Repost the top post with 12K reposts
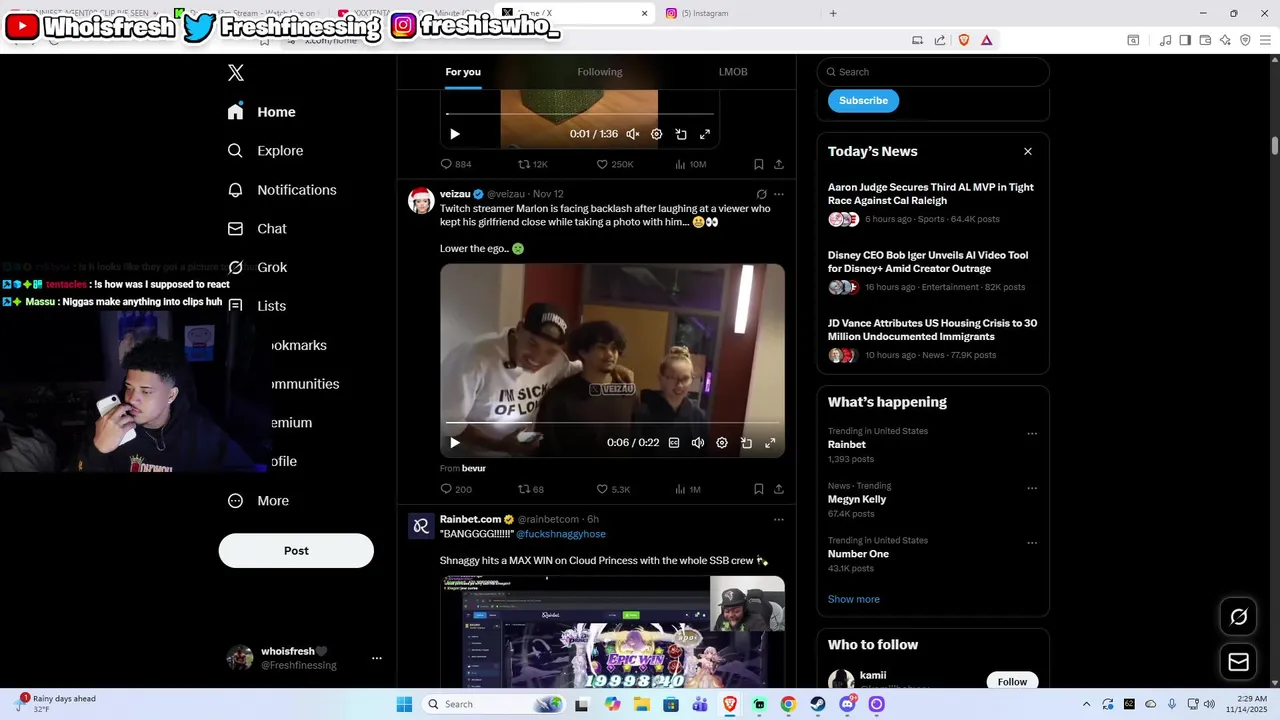This screenshot has width=1280, height=720. coord(532,164)
